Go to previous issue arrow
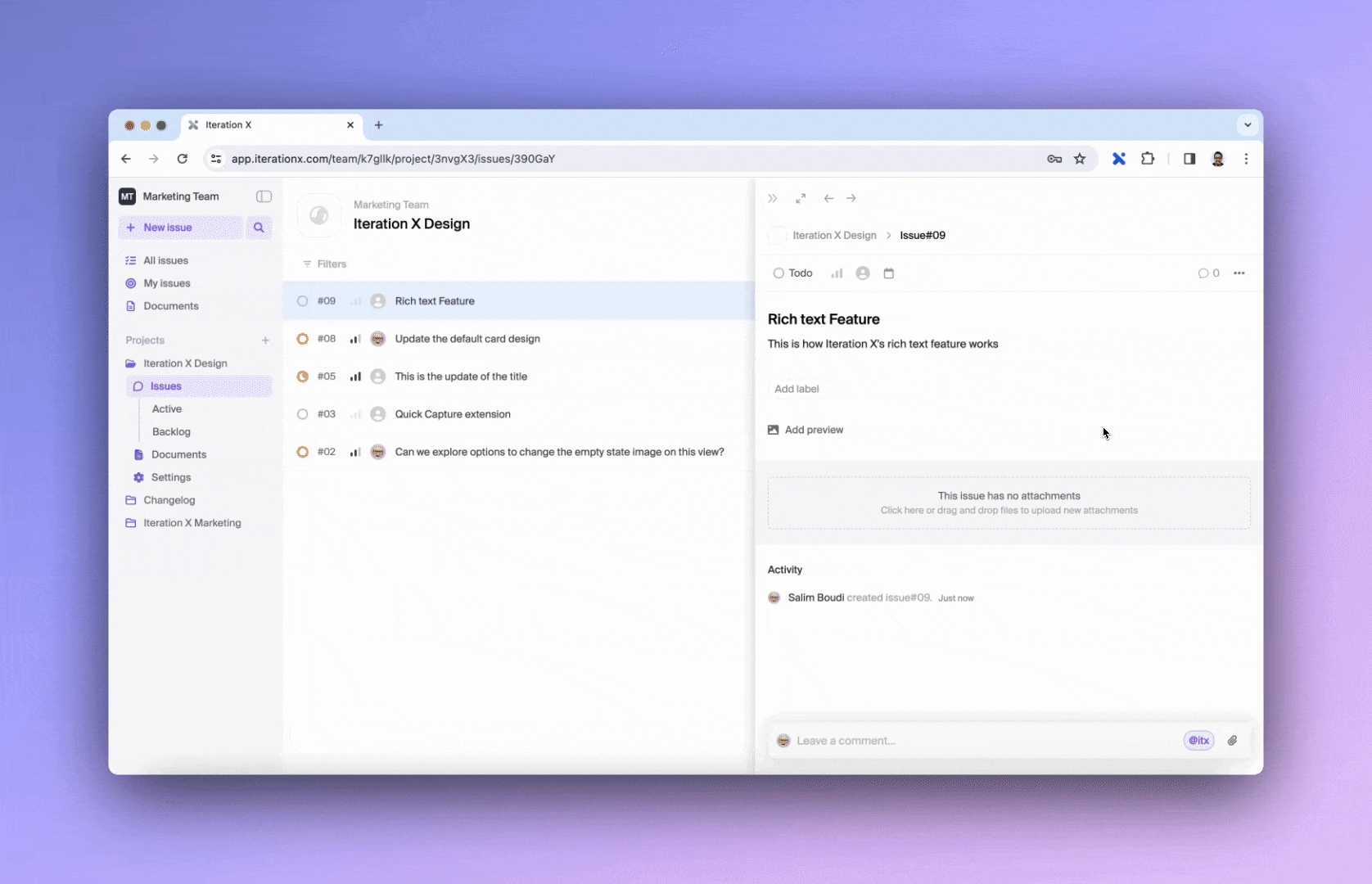 pos(828,198)
